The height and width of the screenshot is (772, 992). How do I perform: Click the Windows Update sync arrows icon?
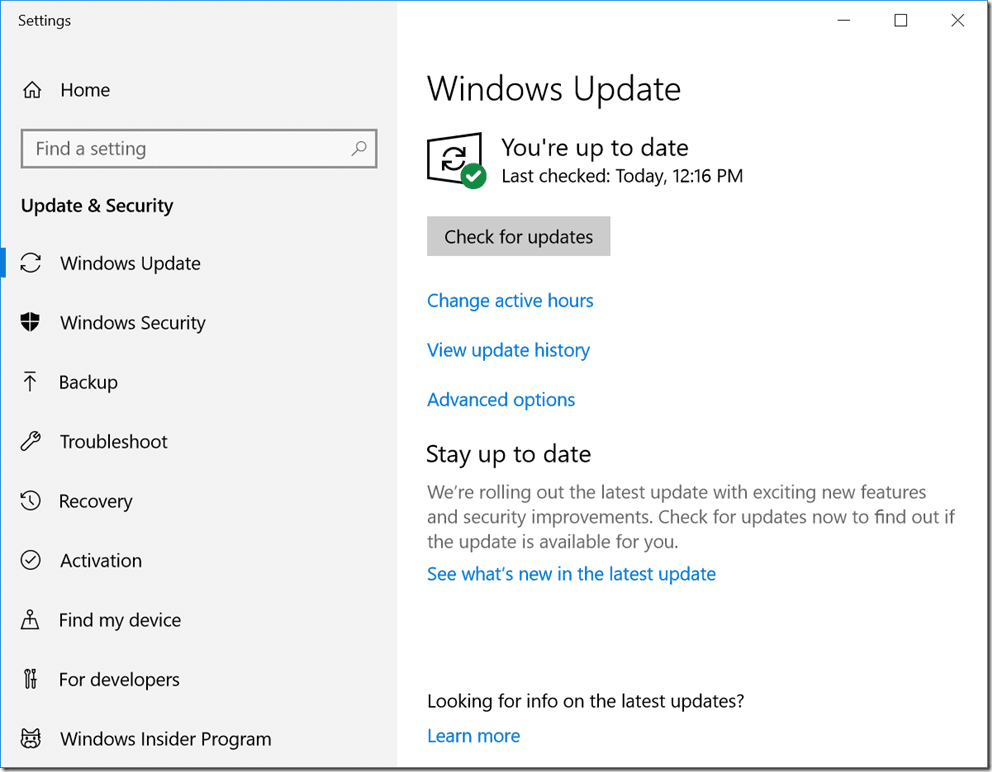[30, 263]
